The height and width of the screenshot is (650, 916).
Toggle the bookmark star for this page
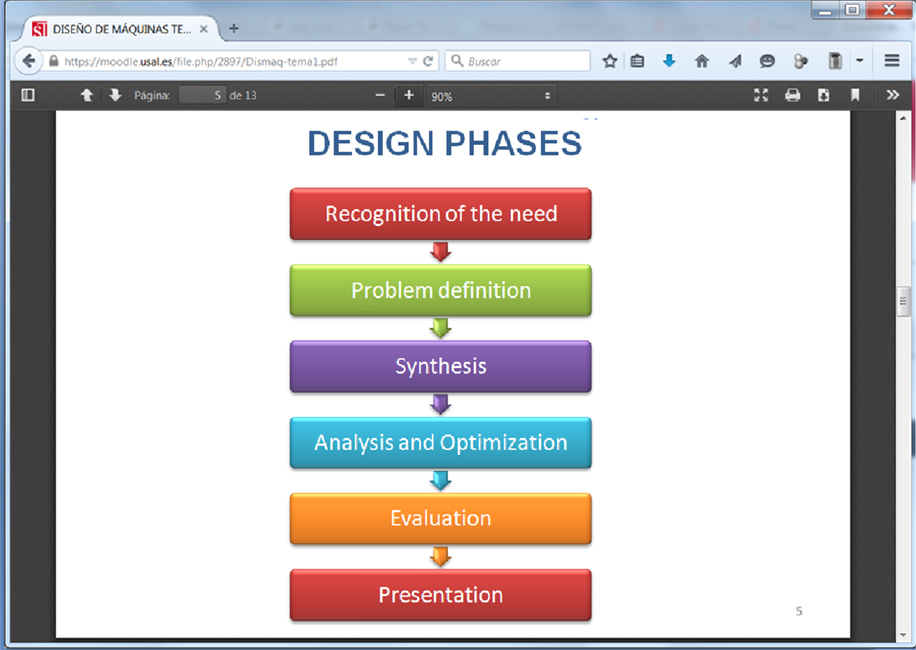[609, 61]
